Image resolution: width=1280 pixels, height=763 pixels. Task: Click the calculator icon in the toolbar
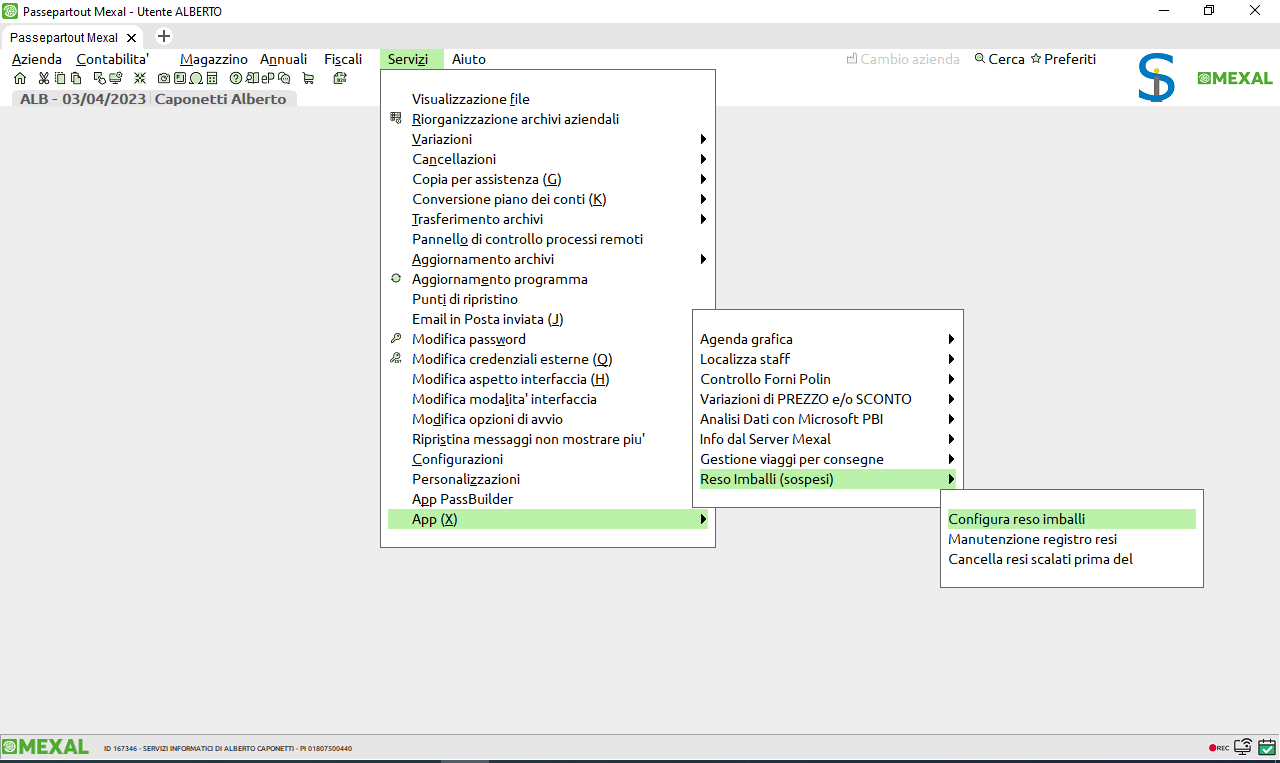point(211,78)
